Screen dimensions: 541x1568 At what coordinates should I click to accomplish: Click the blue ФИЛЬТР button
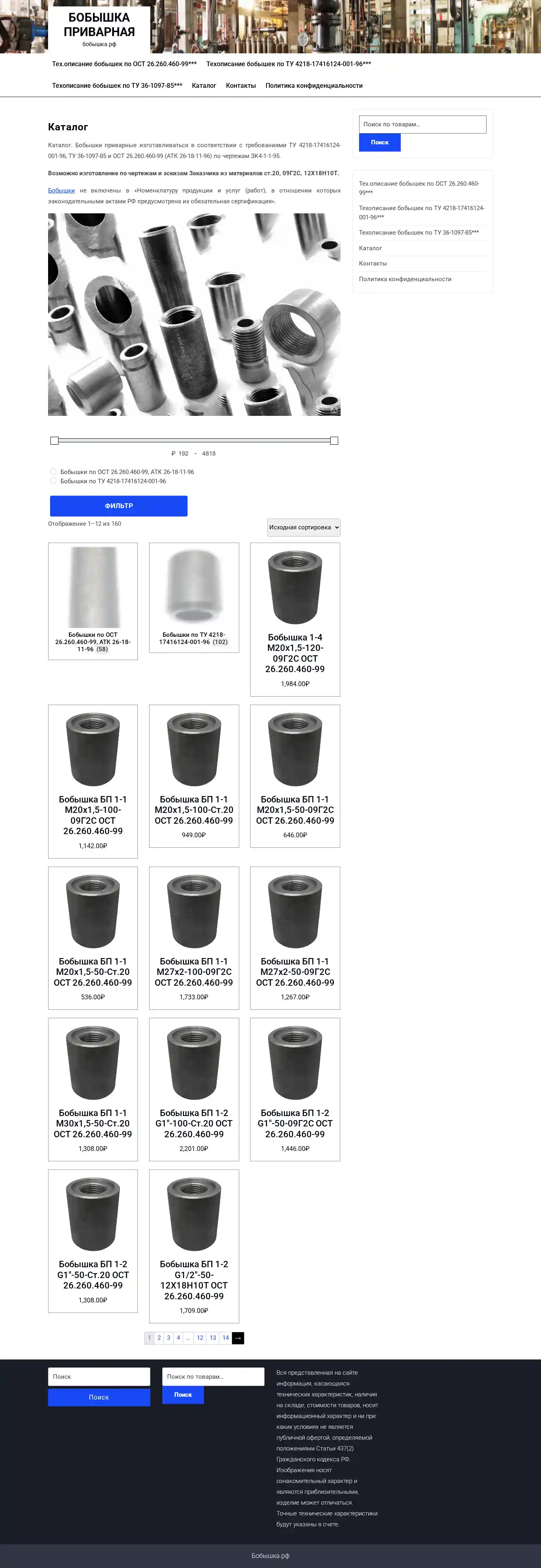pyautogui.click(x=119, y=506)
